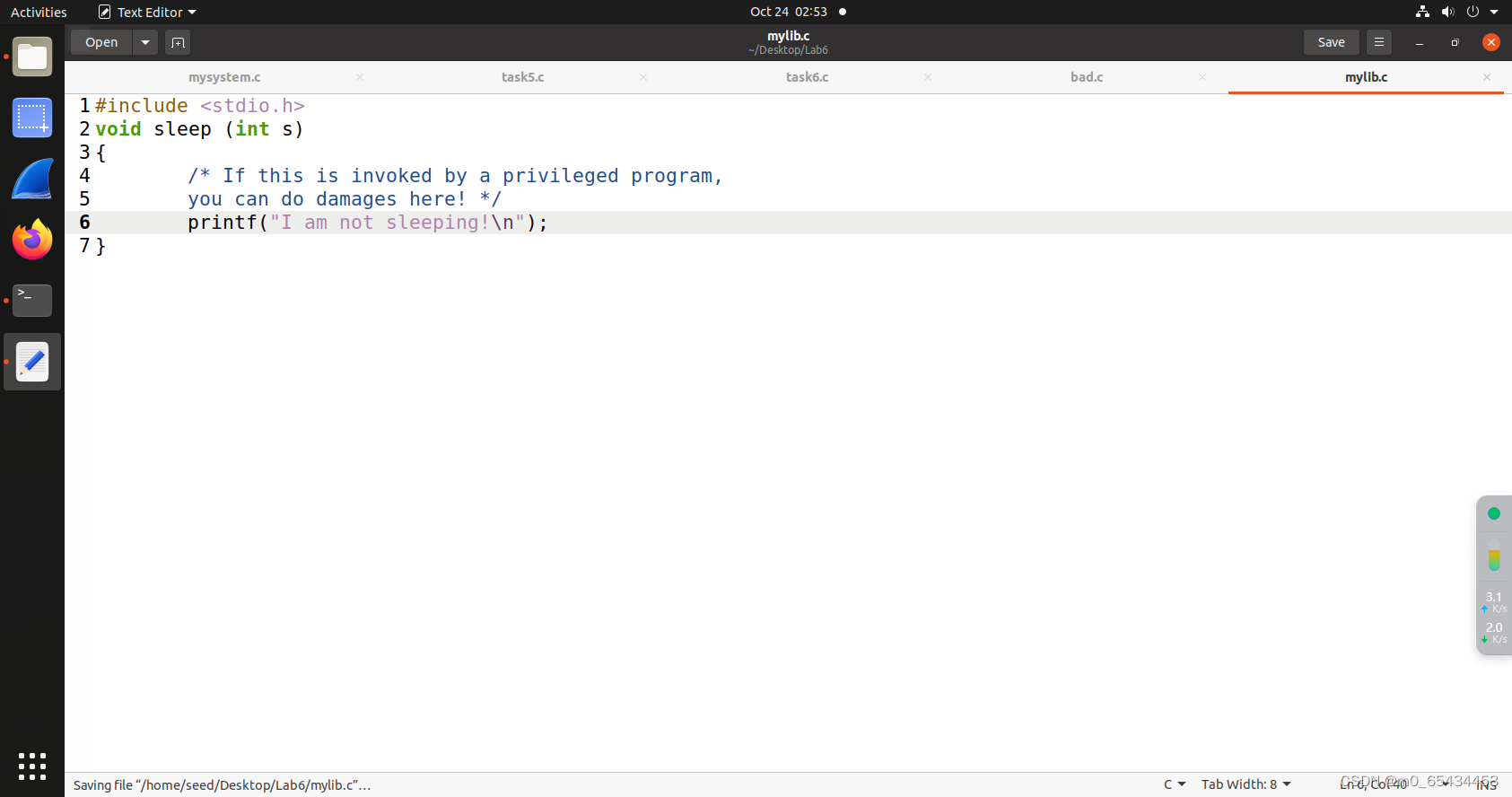Image resolution: width=1512 pixels, height=797 pixels.
Task: Click the 'void sleep (int s)' line
Action: (x=200, y=129)
